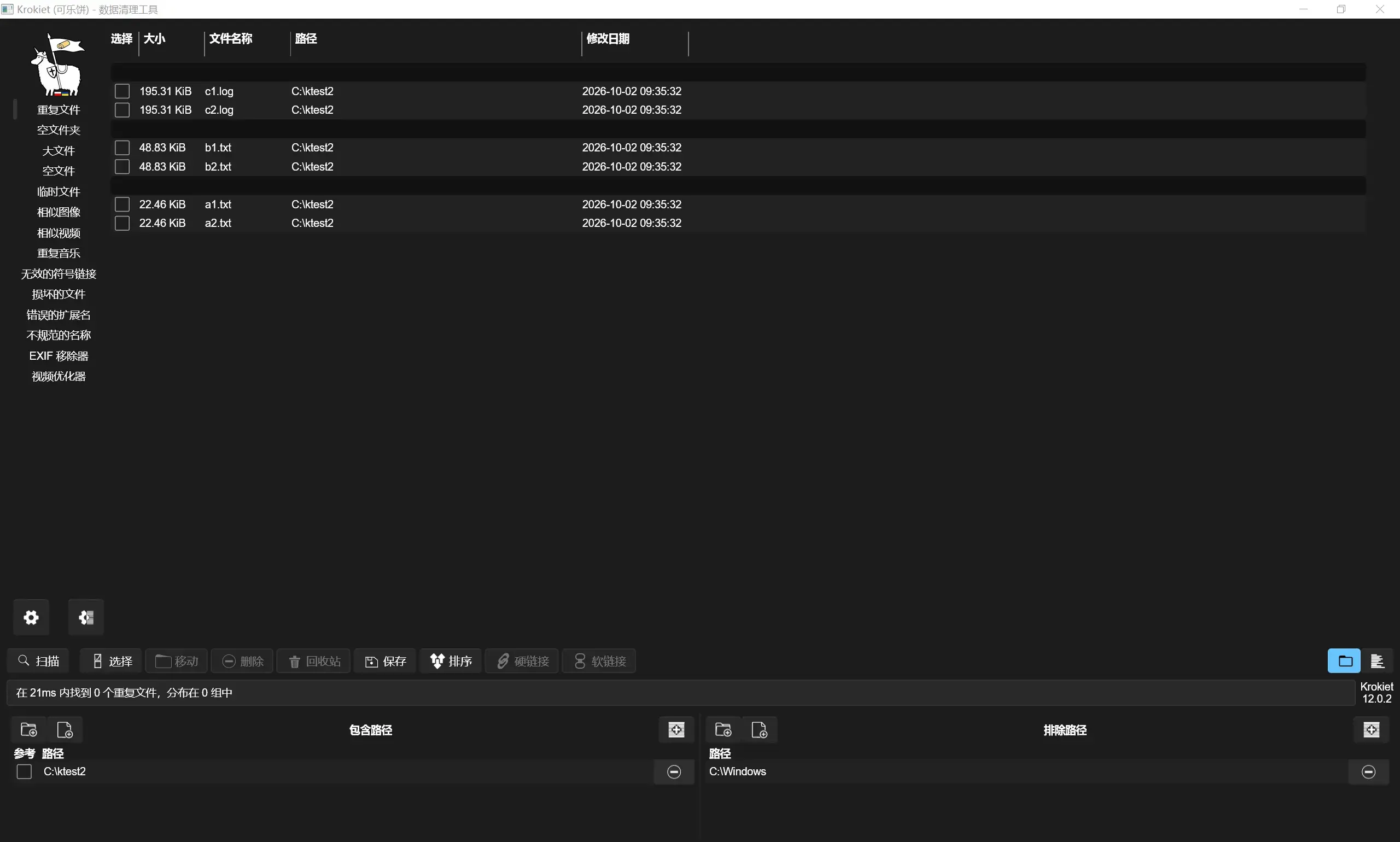Switch to 重复文件 tool
The height and width of the screenshot is (842, 1400).
pos(59,109)
